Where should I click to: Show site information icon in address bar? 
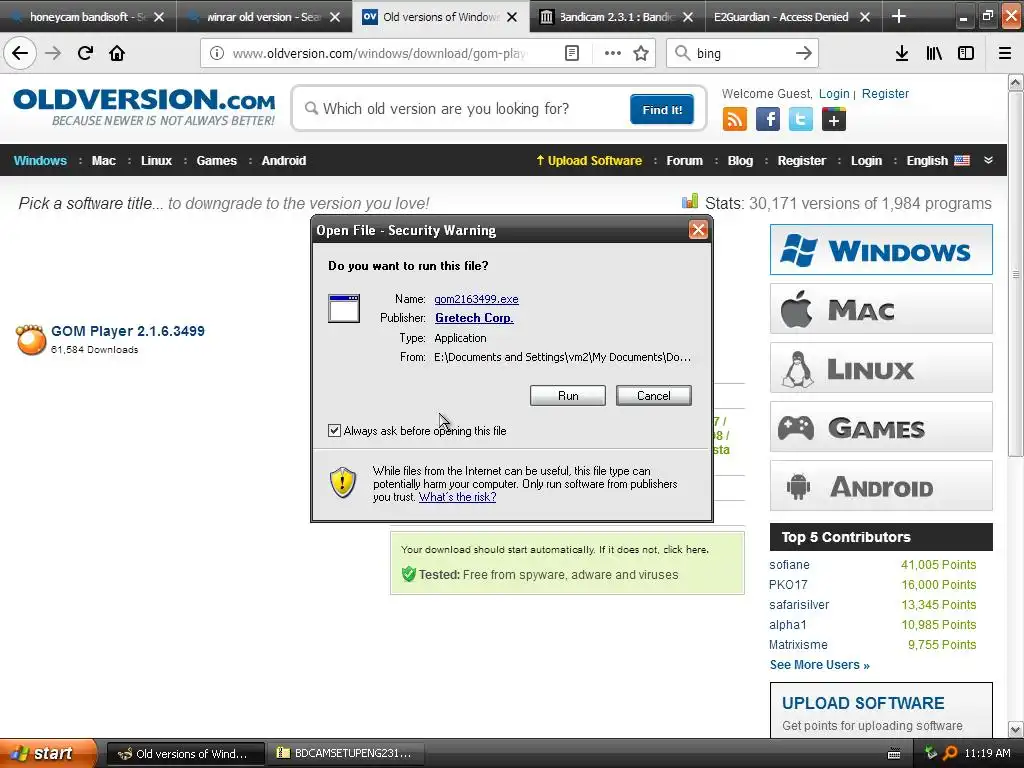click(216, 53)
